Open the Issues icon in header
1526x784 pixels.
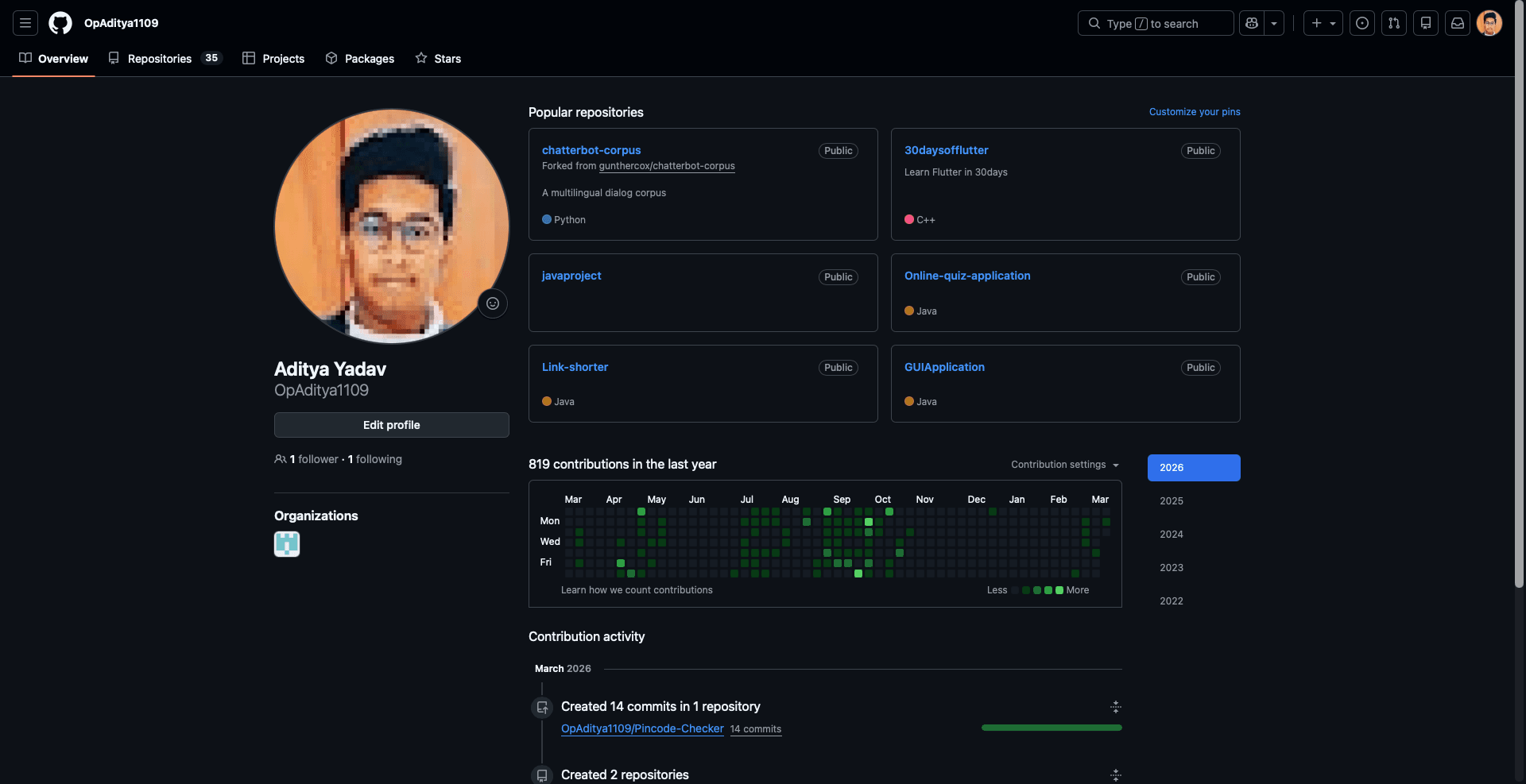click(1362, 23)
